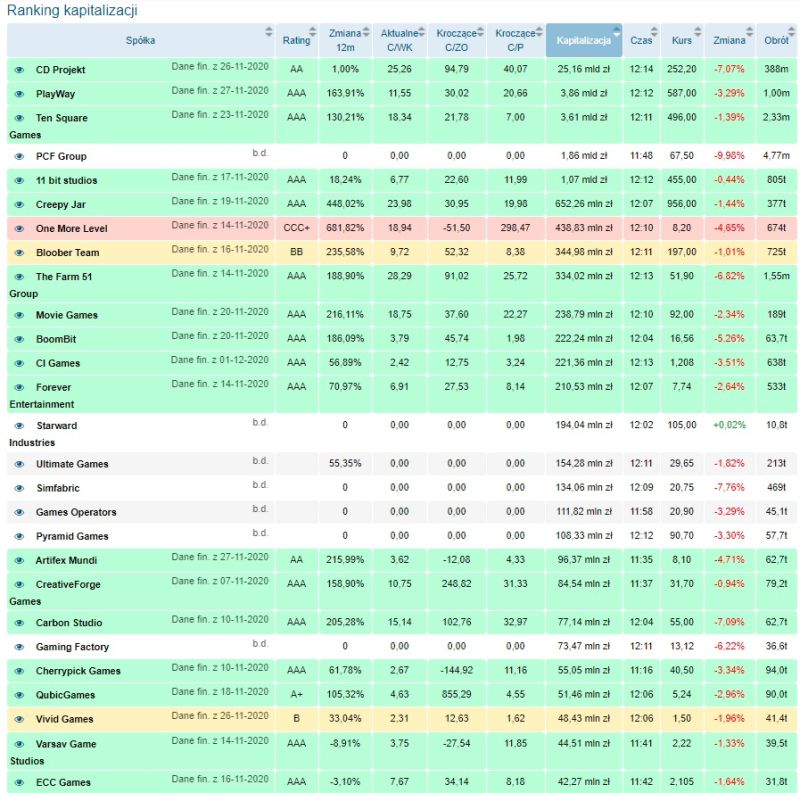800x793 pixels.
Task: Click Creepy Jar 448,02% yearly change
Action: [345, 204]
